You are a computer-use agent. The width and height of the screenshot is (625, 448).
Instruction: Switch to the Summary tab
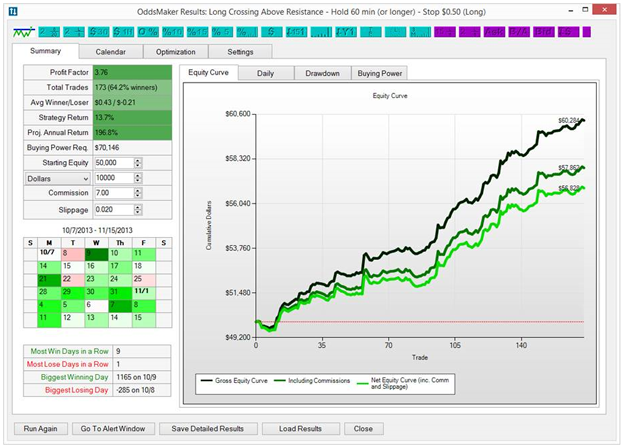coord(45,51)
